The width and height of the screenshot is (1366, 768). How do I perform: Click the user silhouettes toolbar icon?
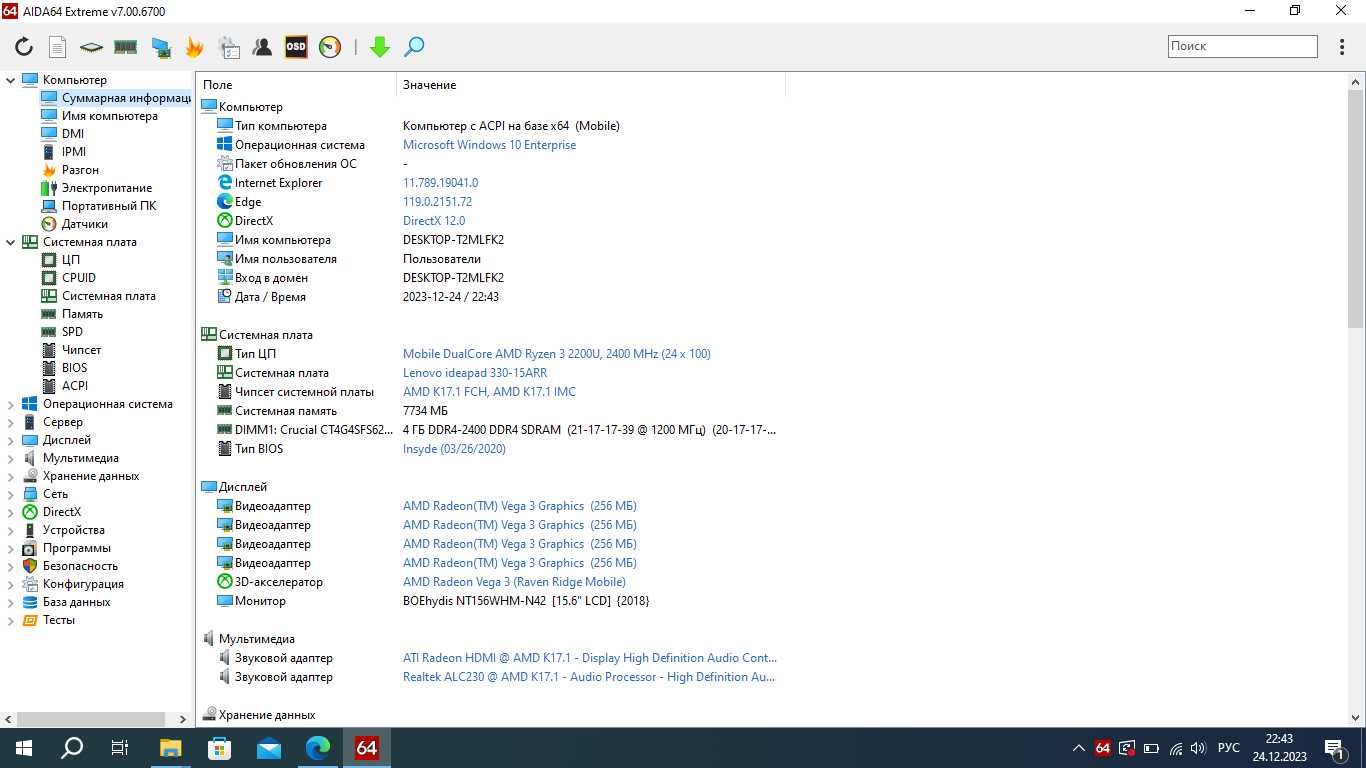(x=262, y=46)
